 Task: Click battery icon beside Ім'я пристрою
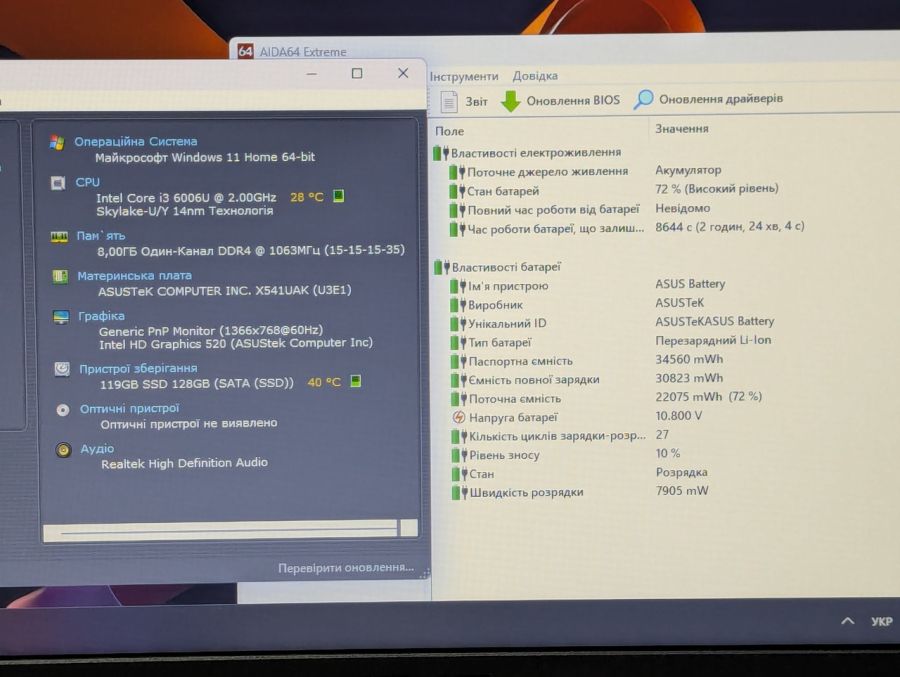click(x=458, y=286)
